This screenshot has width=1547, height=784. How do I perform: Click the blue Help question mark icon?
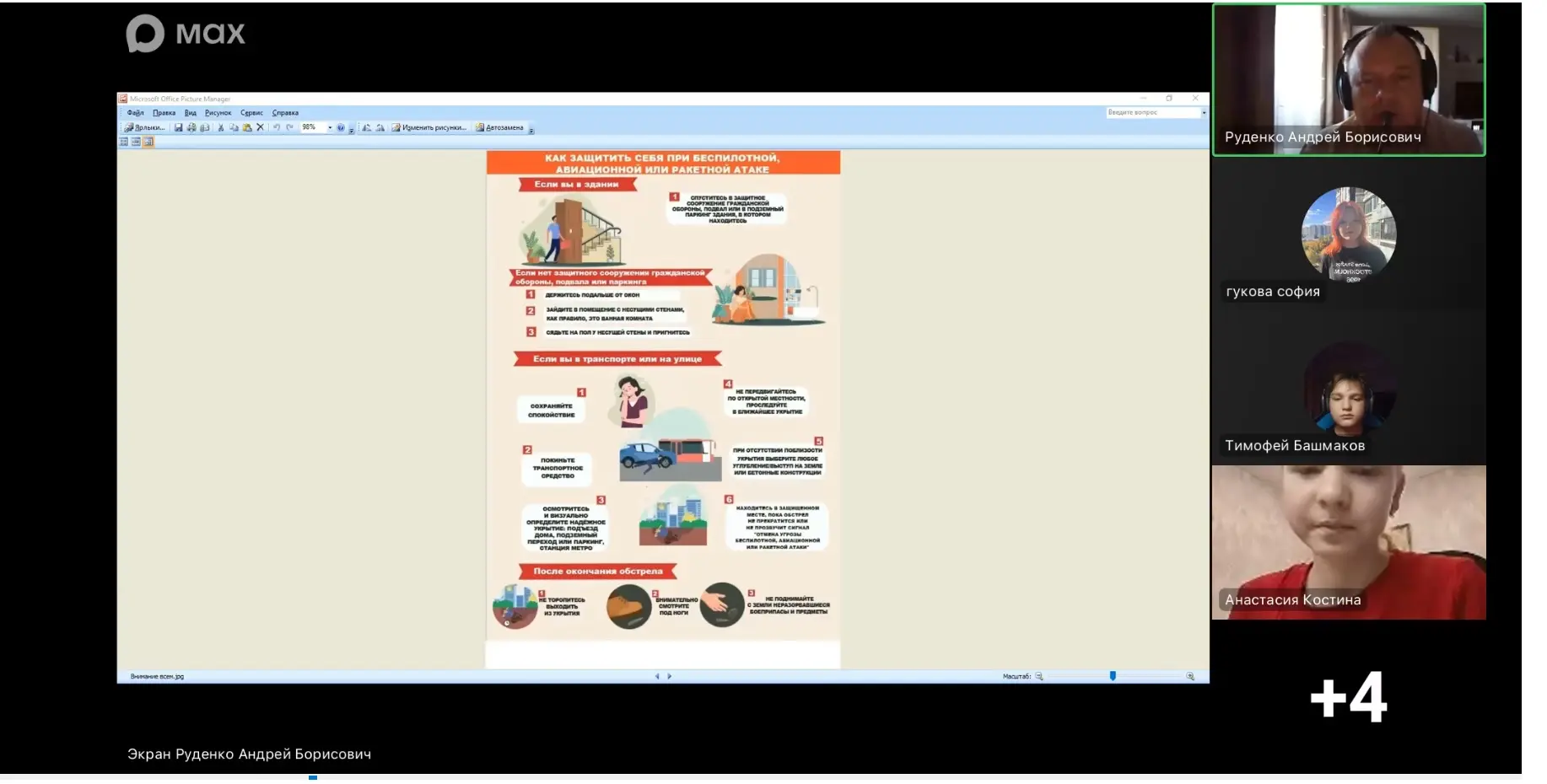pyautogui.click(x=341, y=127)
